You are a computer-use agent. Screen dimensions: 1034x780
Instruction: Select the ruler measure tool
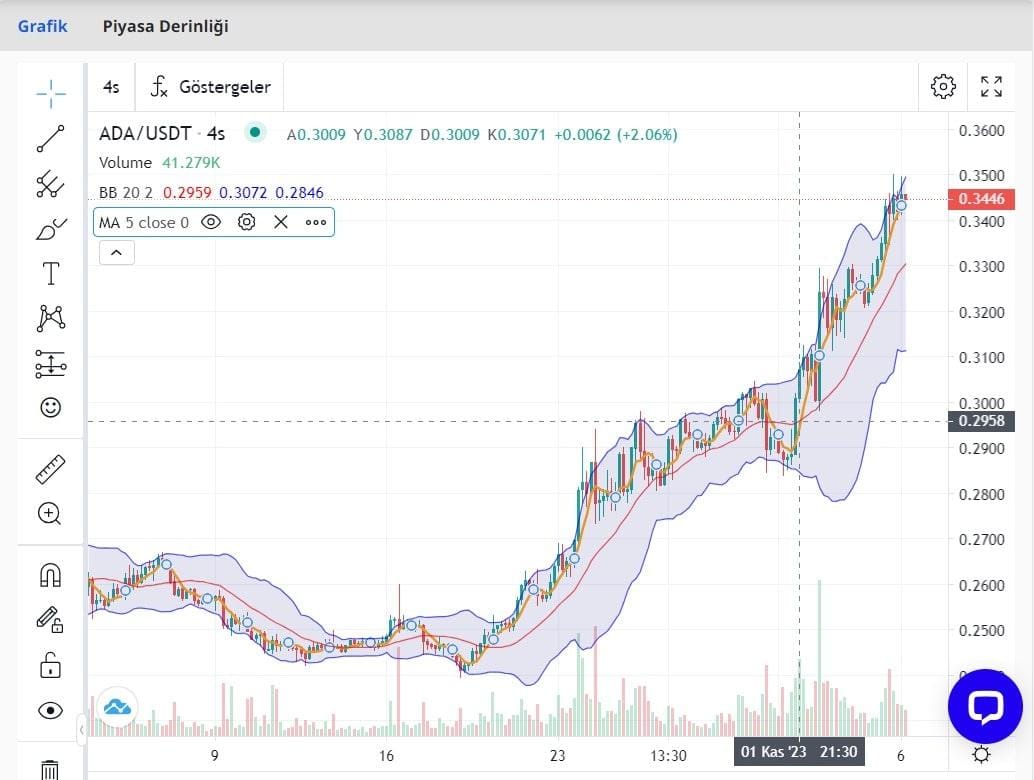click(x=51, y=468)
